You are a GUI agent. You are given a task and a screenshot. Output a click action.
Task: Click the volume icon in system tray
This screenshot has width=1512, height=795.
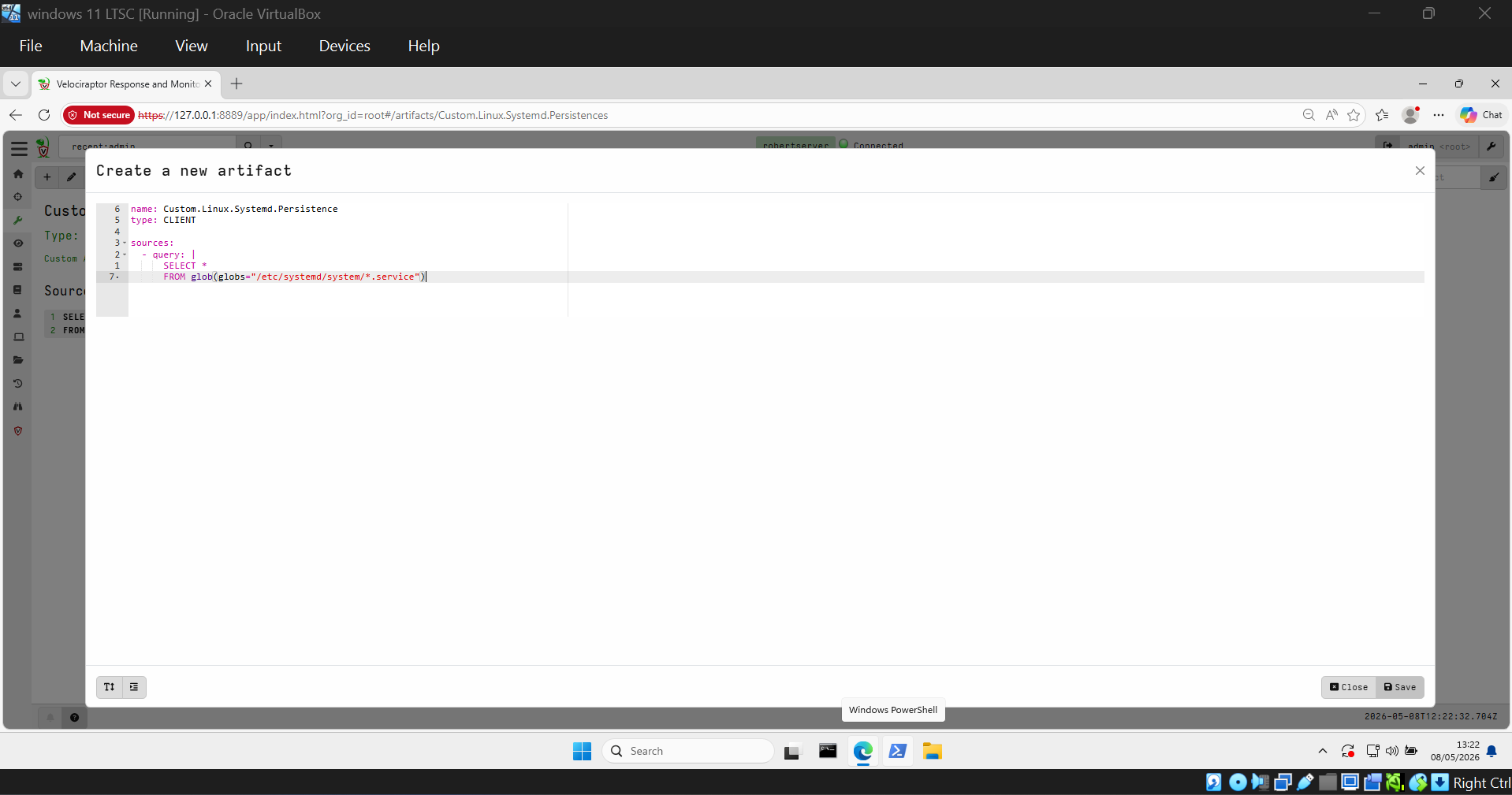coord(1392,751)
